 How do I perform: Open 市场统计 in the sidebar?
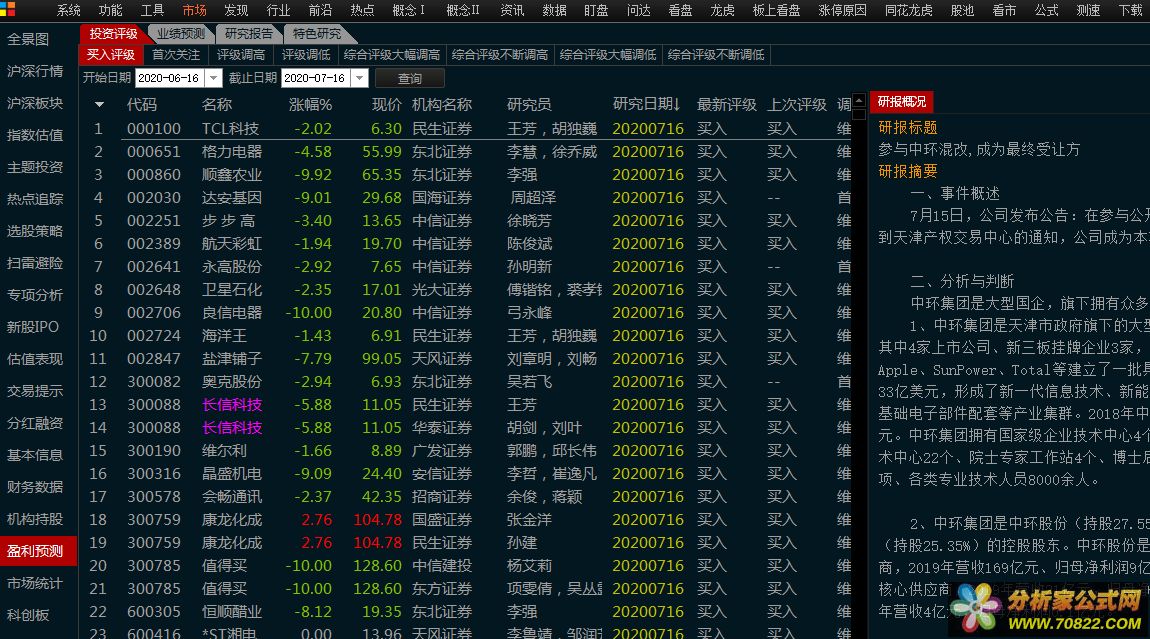click(35, 583)
